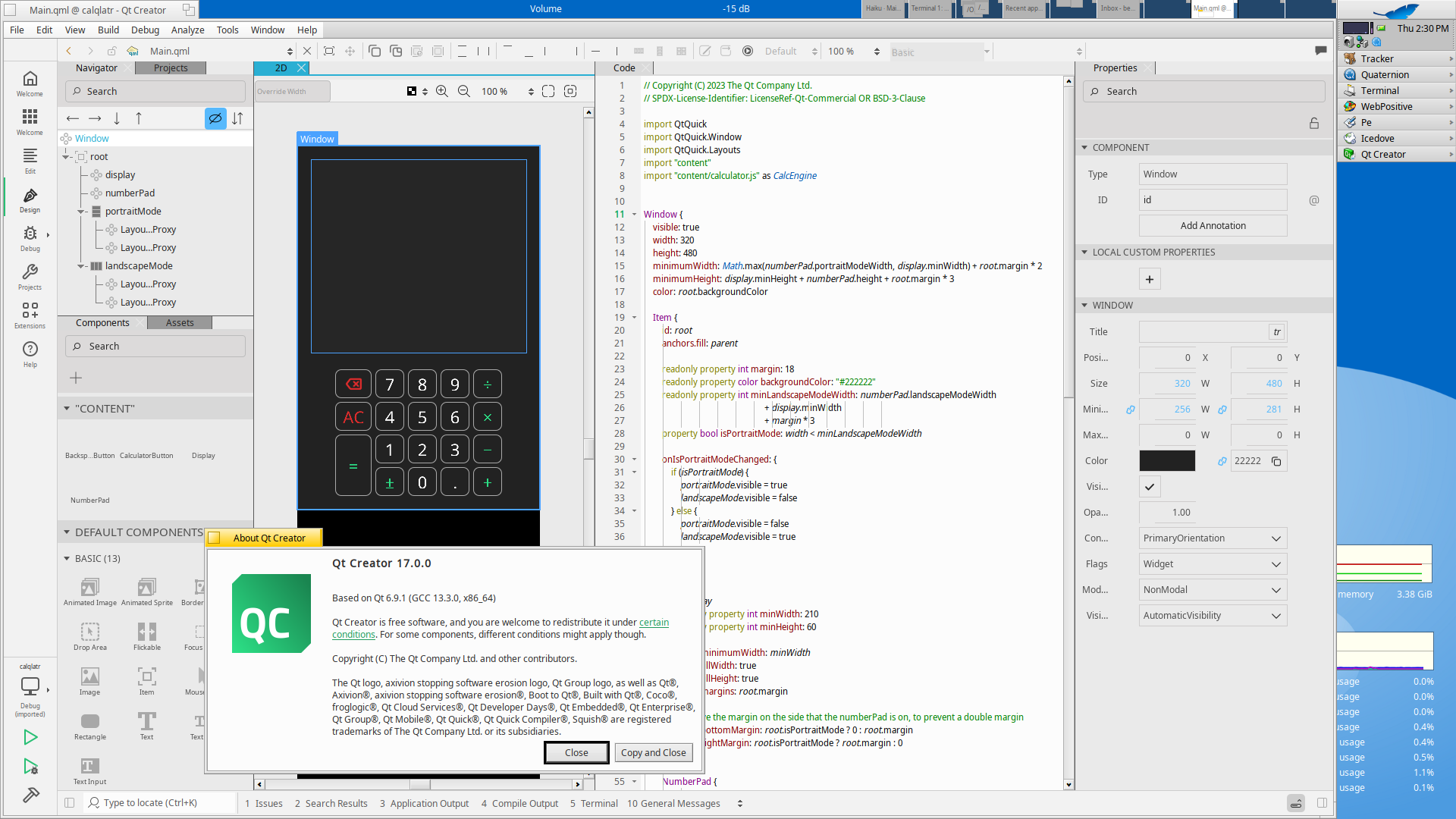Click the canvas background color selector
Viewport: 1456px width, 819px height.
[416, 91]
